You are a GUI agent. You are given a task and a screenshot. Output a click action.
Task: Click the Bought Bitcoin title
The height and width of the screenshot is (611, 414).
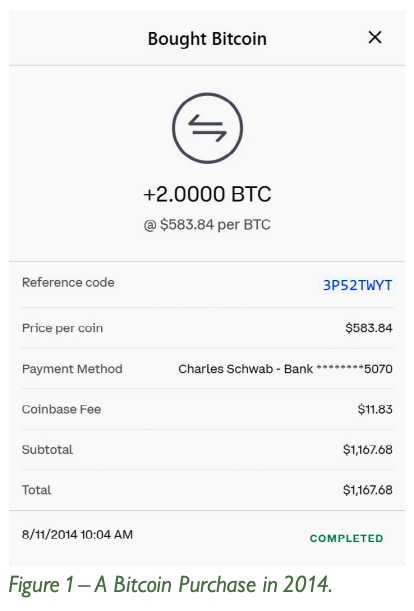pyautogui.click(x=207, y=39)
